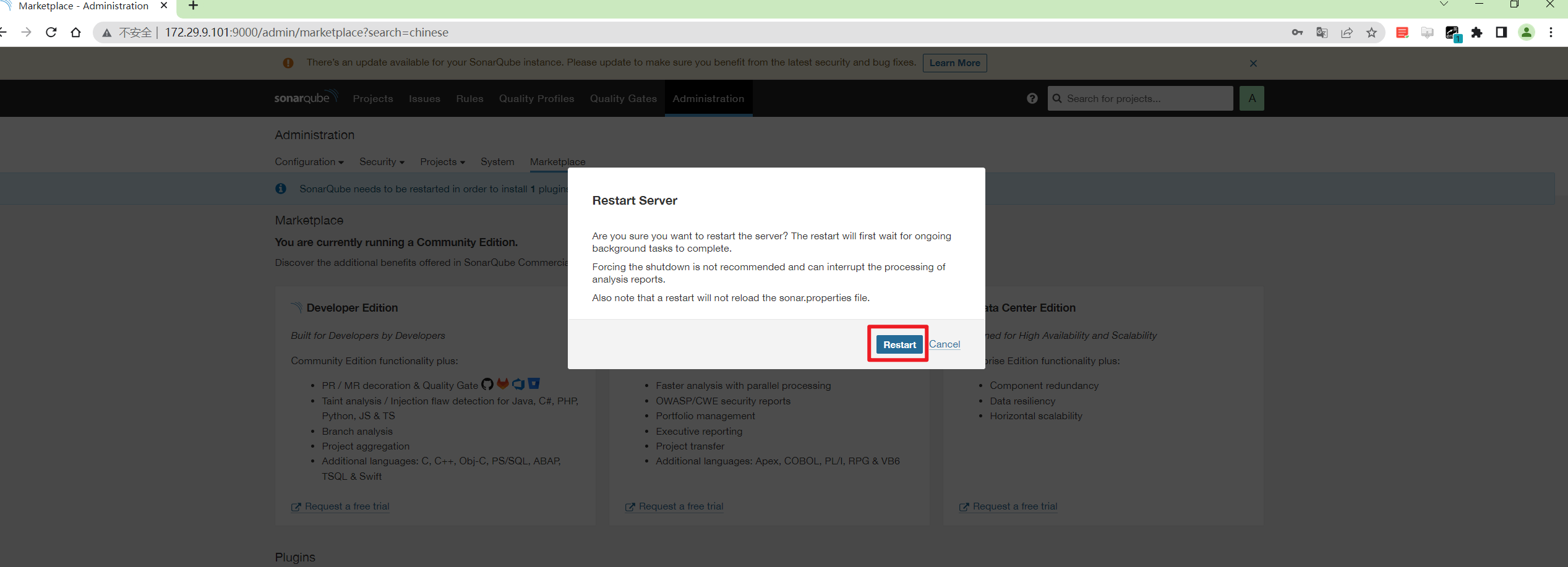Click the Plugins section heading

click(x=295, y=557)
